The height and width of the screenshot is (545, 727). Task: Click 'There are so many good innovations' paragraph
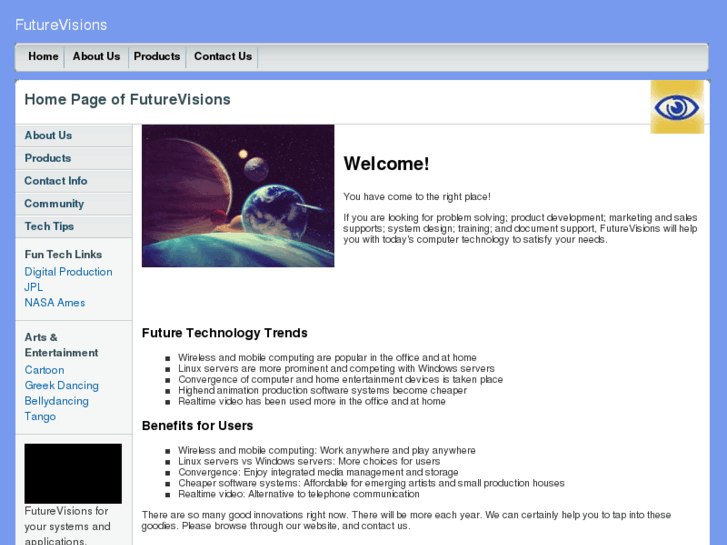coord(406,520)
